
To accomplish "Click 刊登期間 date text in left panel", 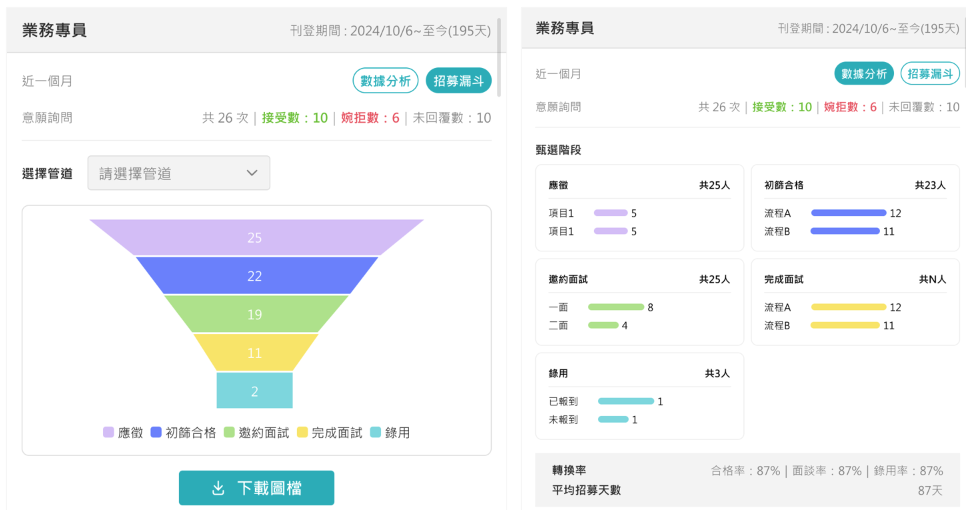I will [391, 31].
